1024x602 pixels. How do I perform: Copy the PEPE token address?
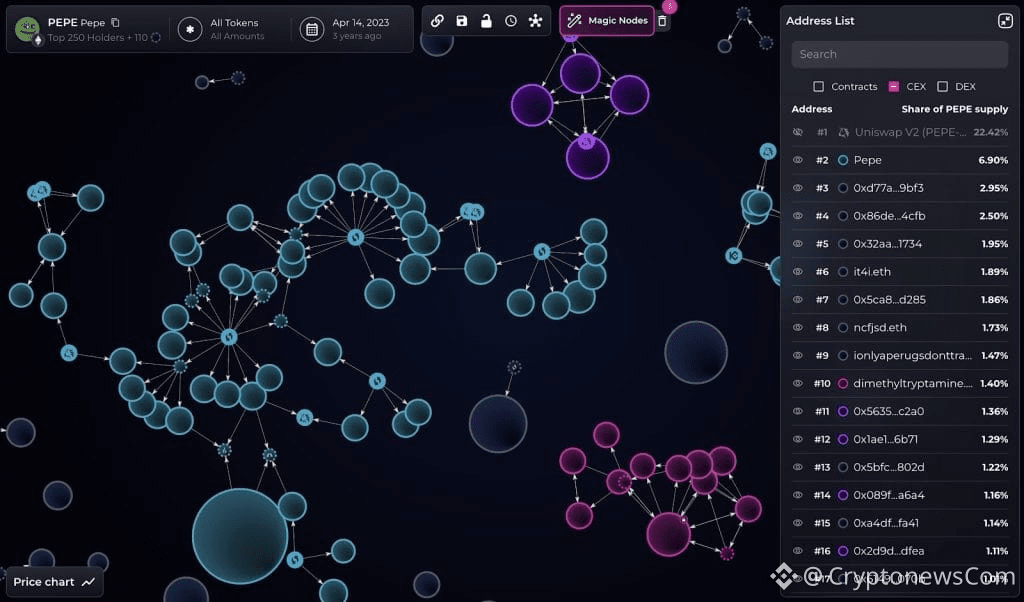click(116, 22)
